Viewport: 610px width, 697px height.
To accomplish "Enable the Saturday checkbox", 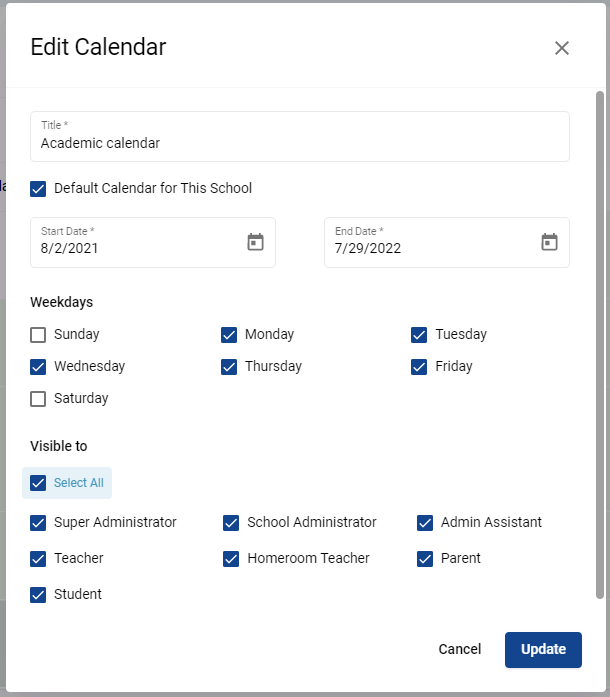I will 38,399.
